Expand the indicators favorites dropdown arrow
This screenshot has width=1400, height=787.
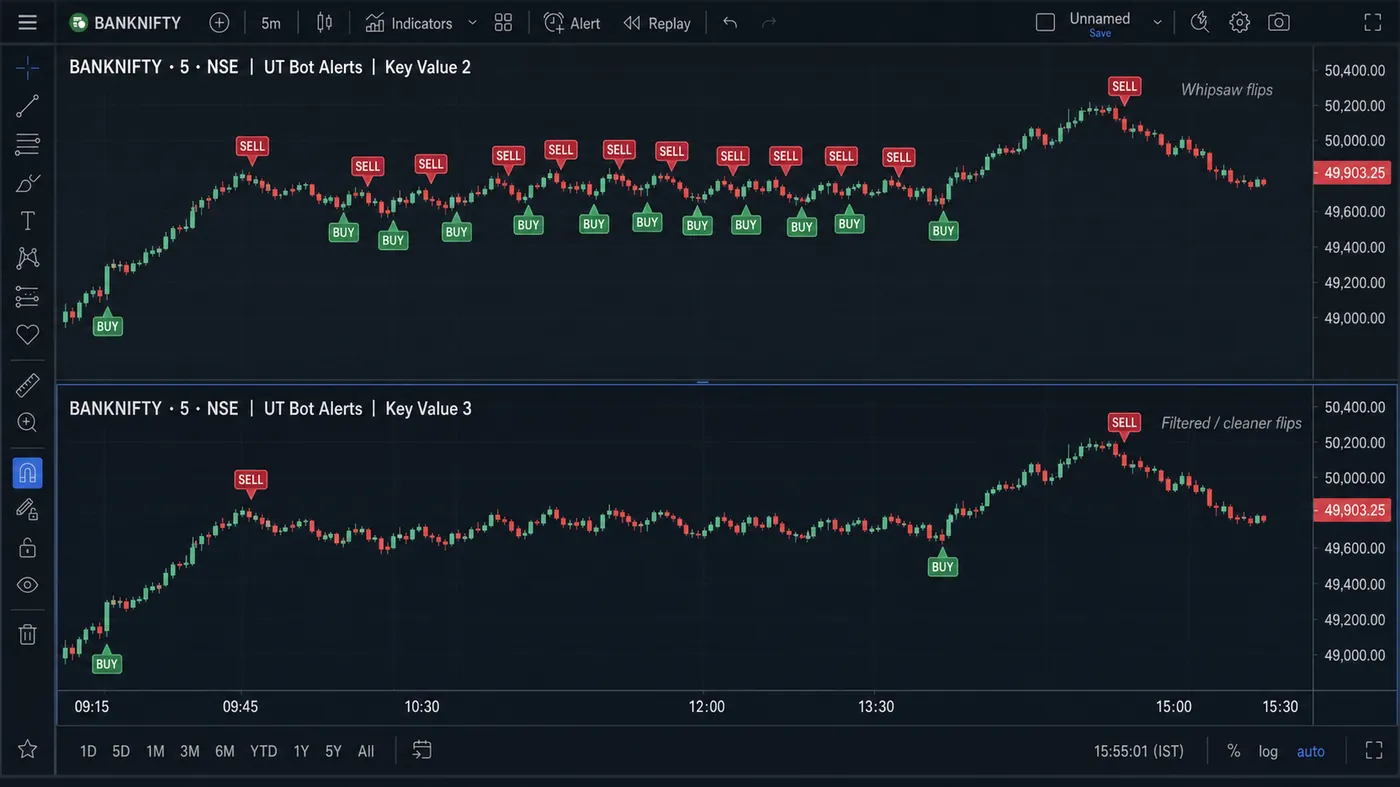[473, 22]
